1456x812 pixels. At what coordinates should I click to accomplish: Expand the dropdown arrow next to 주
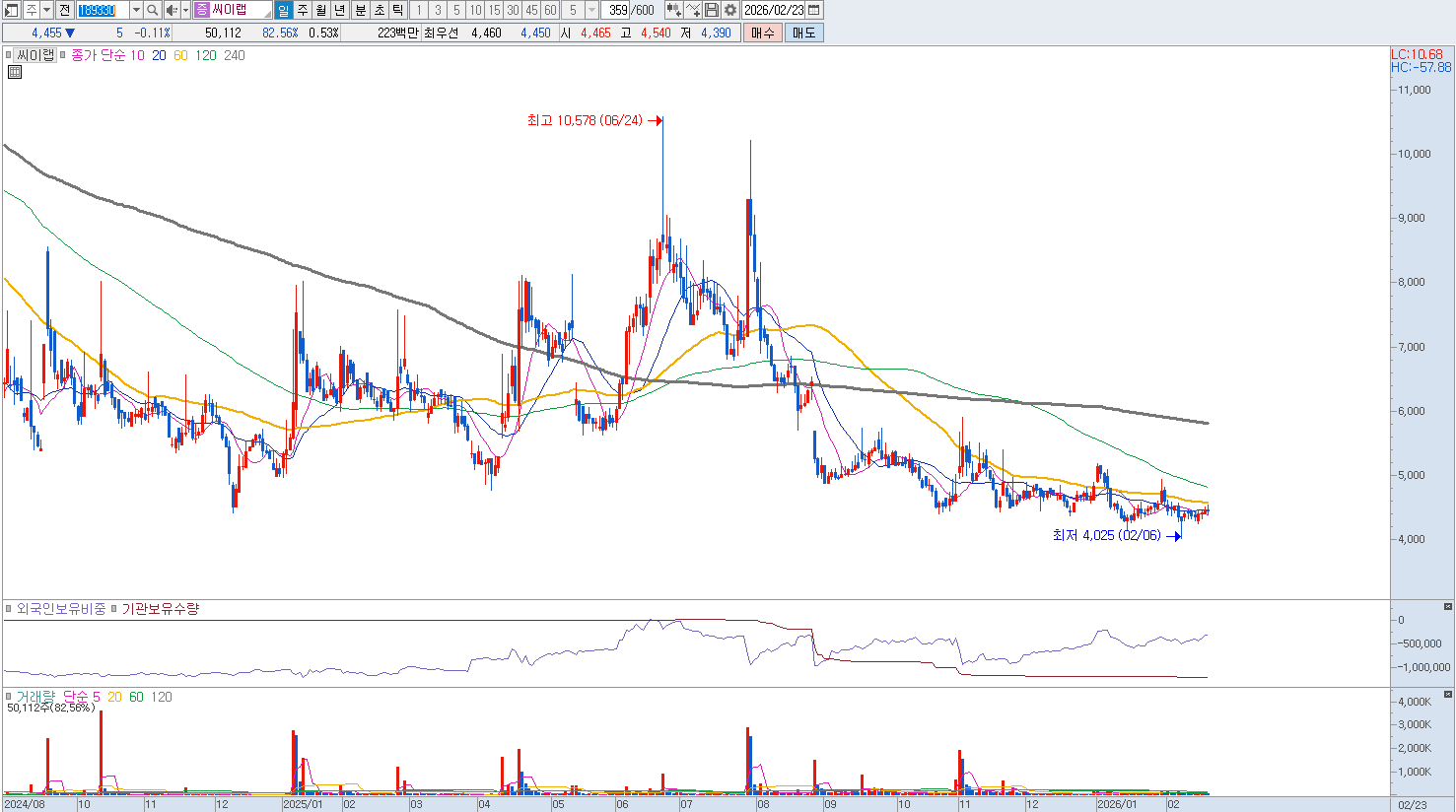click(45, 10)
